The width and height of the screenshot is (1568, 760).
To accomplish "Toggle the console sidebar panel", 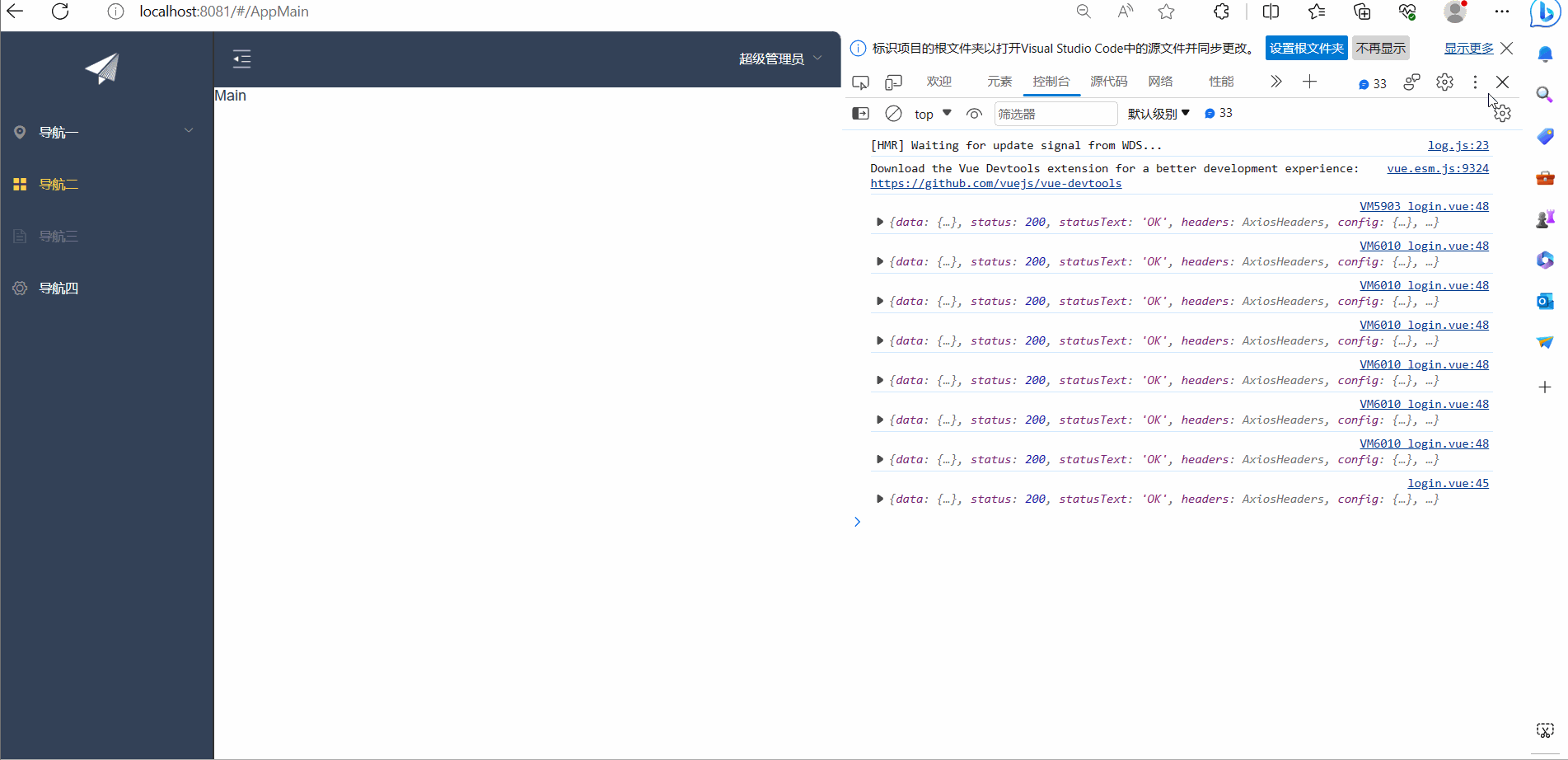I will pyautogui.click(x=860, y=114).
